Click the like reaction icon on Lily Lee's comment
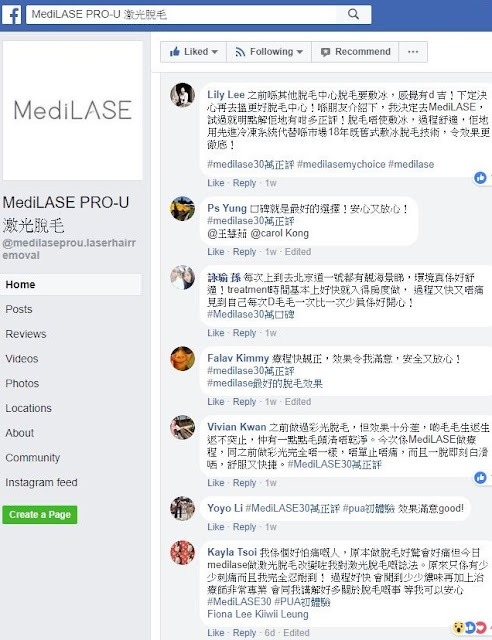This screenshot has height=640, width=492. click(480, 178)
